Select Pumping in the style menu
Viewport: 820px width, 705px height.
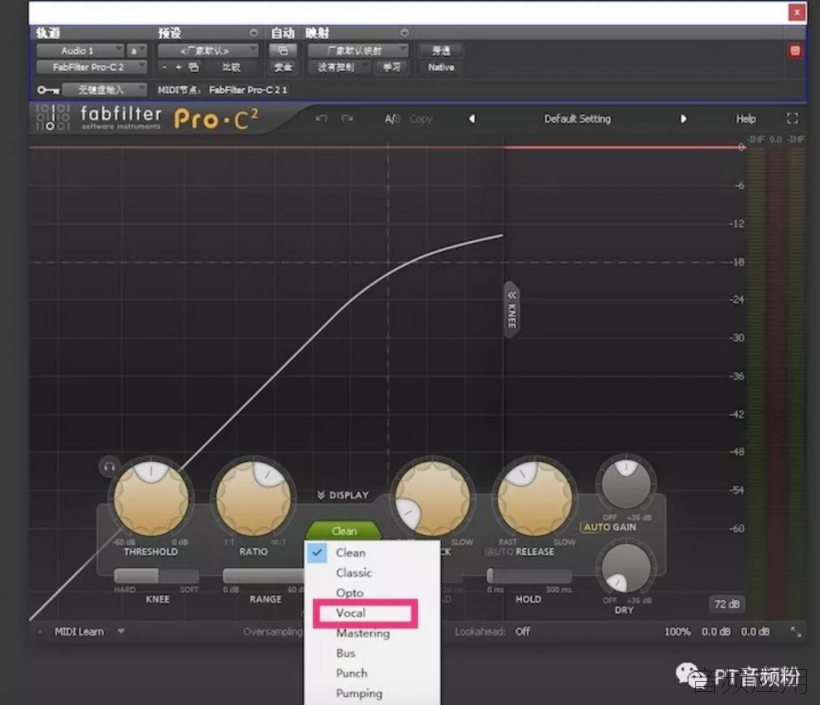[x=371, y=693]
